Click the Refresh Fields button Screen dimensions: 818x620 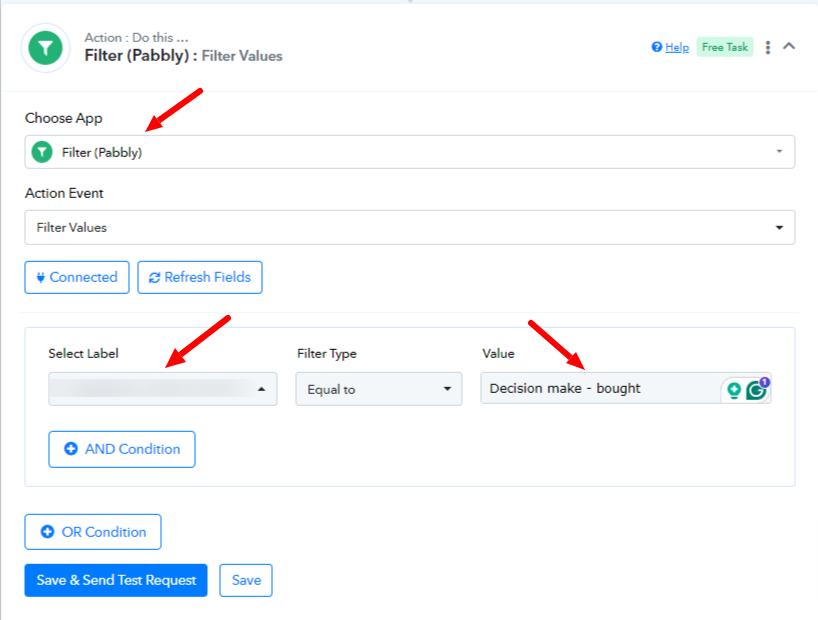pos(200,277)
